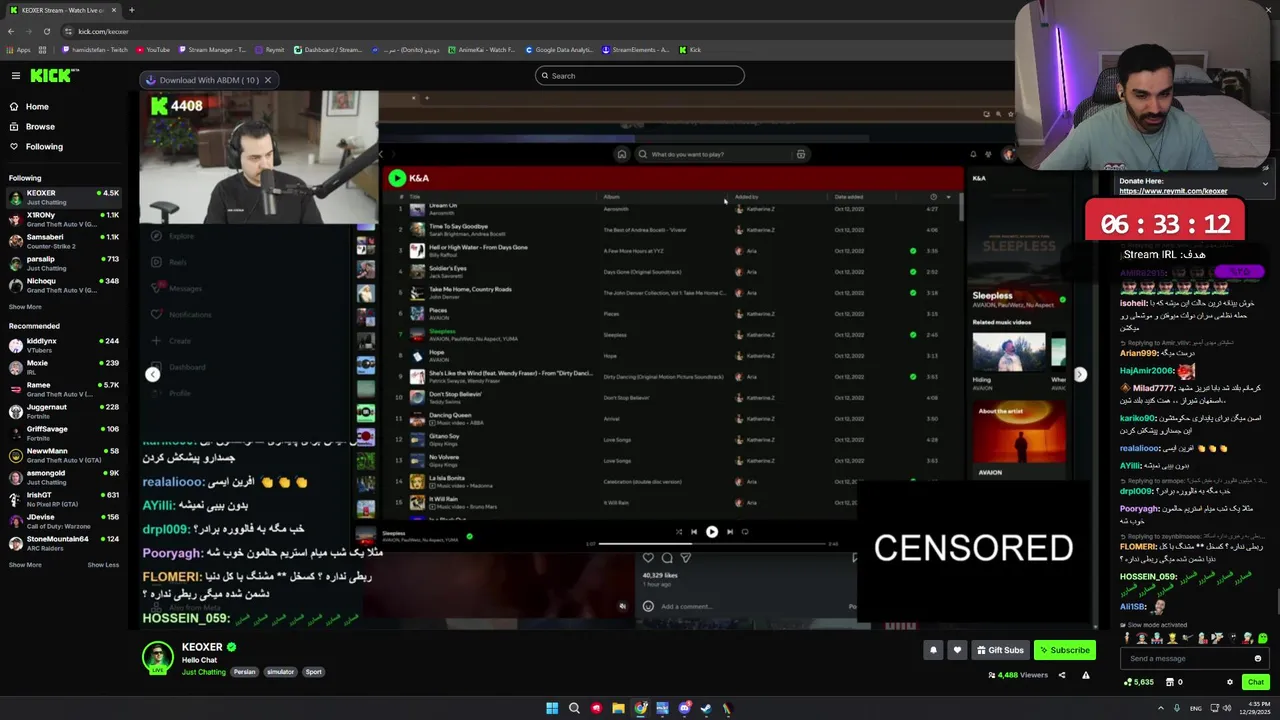Viewport: 1280px width, 720px height.
Task: Click notification bell for KEOXER
Action: [x=933, y=650]
